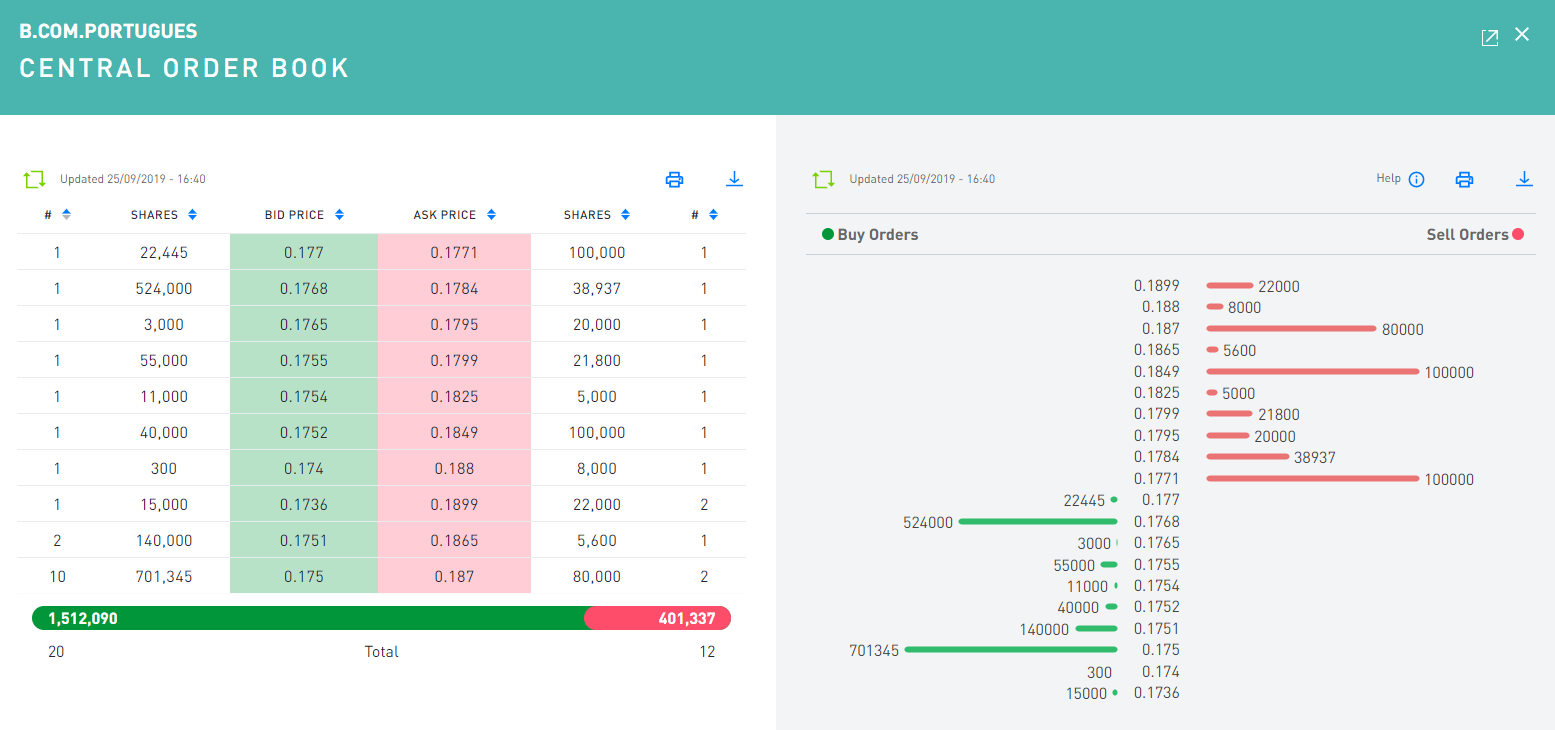Toggle Sell Orders legend item
Image resolution: width=1555 pixels, height=730 pixels.
(x=1474, y=235)
